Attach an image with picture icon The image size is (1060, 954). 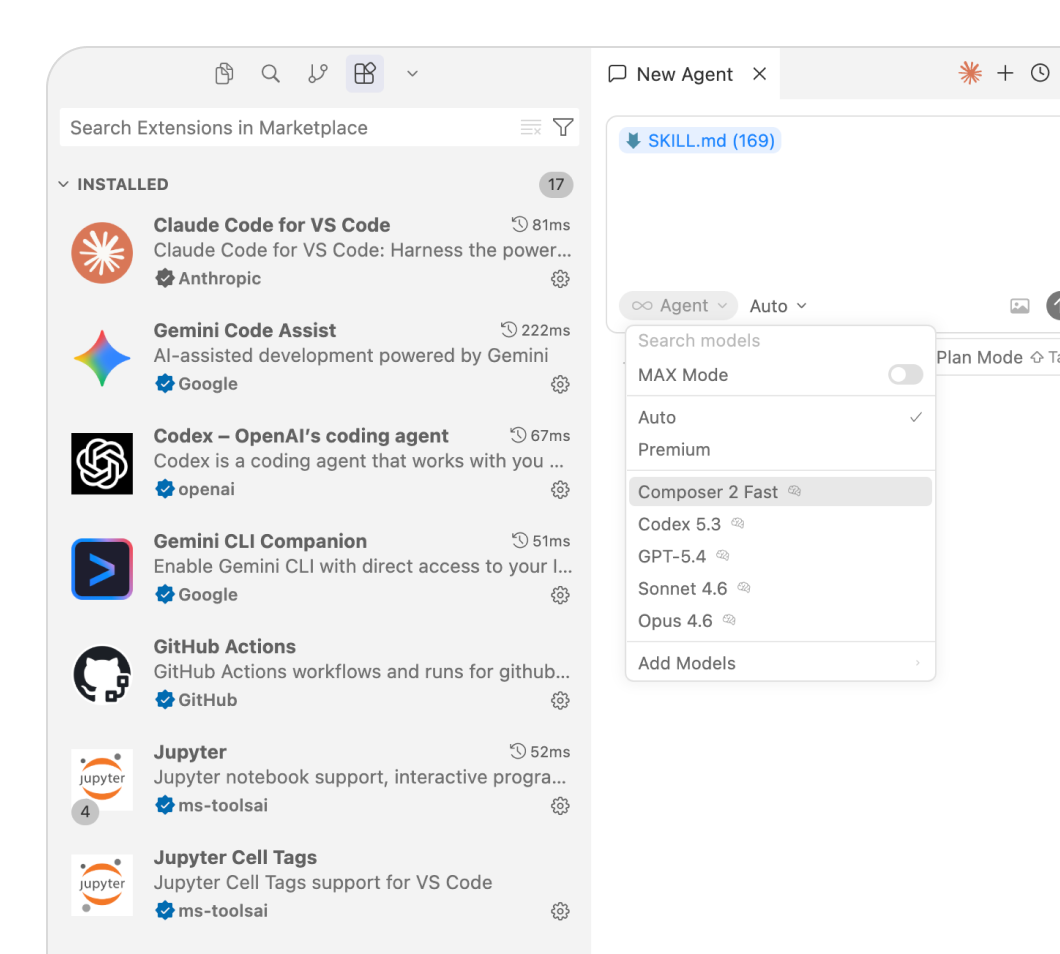point(1020,306)
